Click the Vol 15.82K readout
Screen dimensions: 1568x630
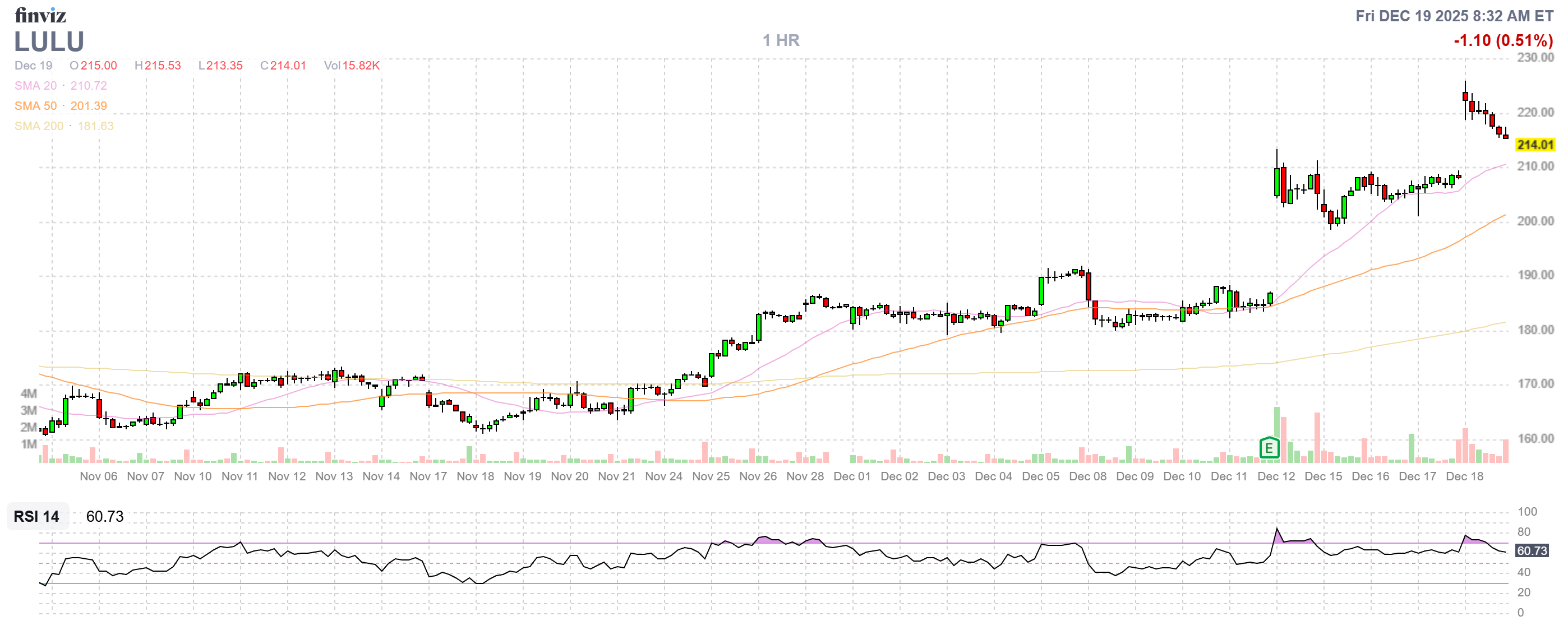coord(351,66)
